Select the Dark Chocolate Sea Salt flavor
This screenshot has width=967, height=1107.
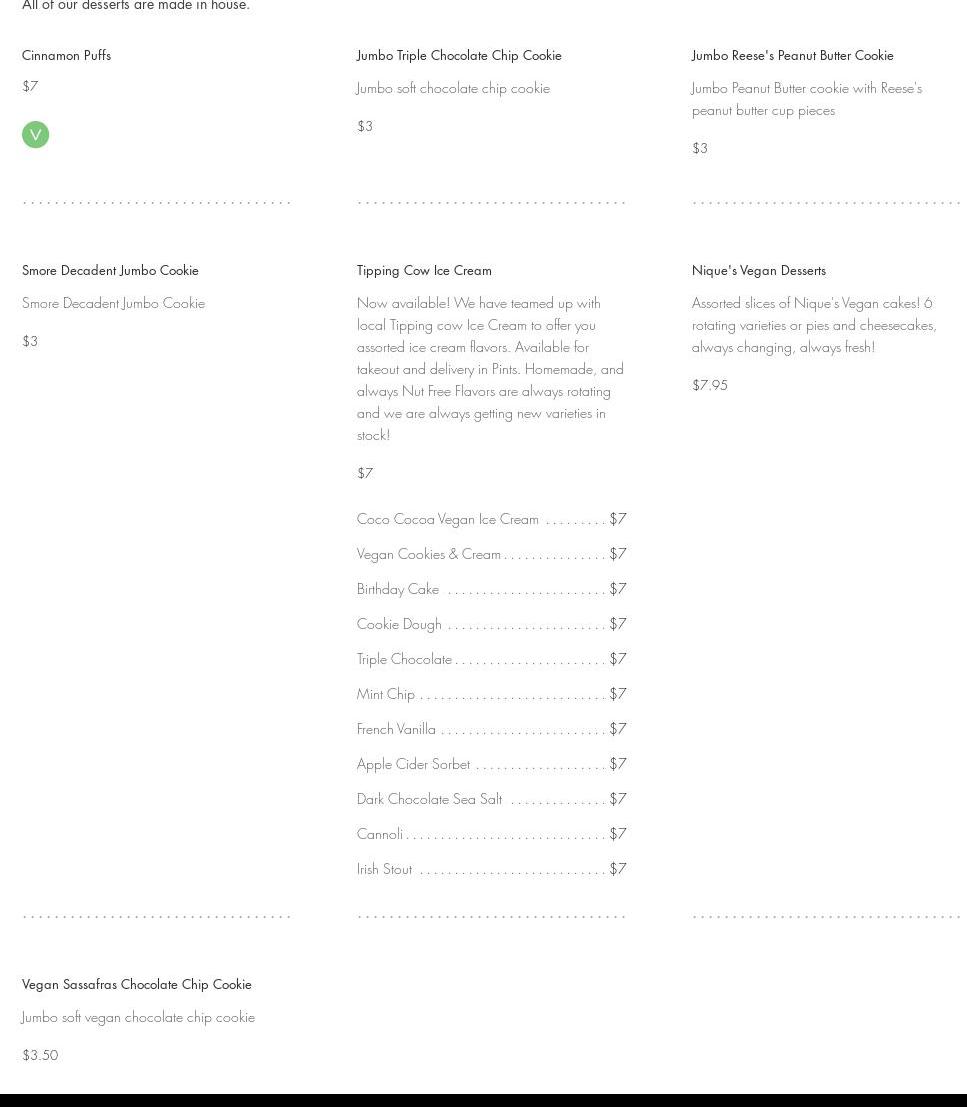tap(429, 799)
